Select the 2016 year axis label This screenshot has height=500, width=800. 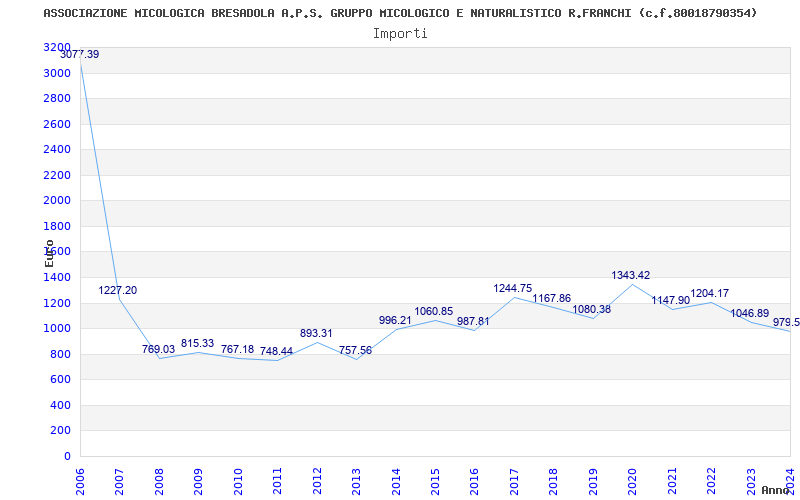click(x=474, y=481)
